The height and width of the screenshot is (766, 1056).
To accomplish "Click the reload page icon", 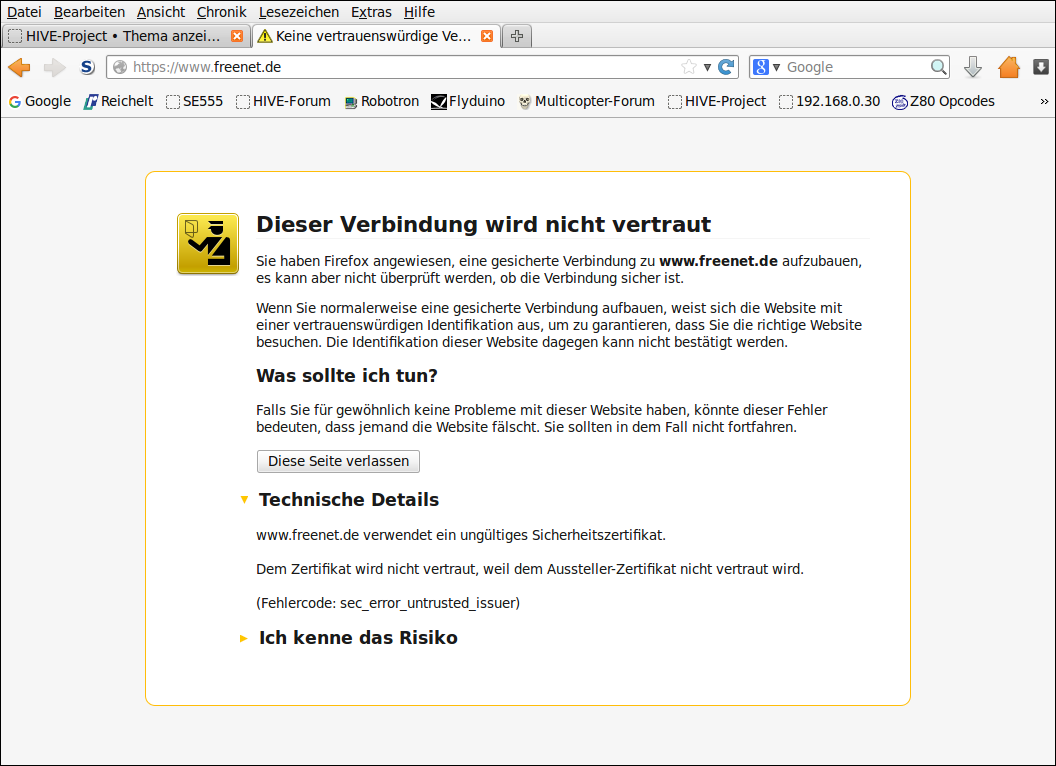I will coord(727,67).
